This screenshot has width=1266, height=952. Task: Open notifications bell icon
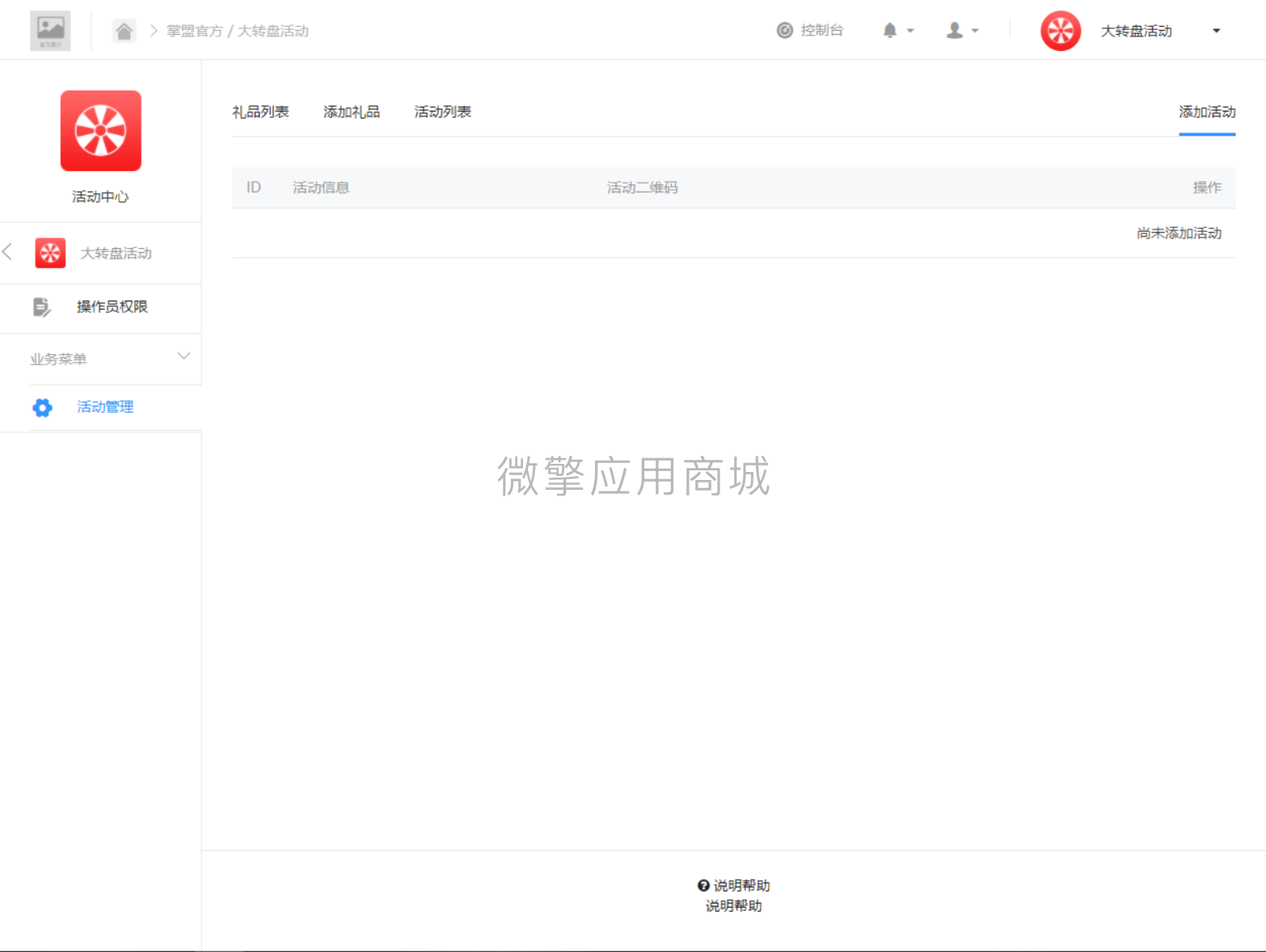(889, 31)
